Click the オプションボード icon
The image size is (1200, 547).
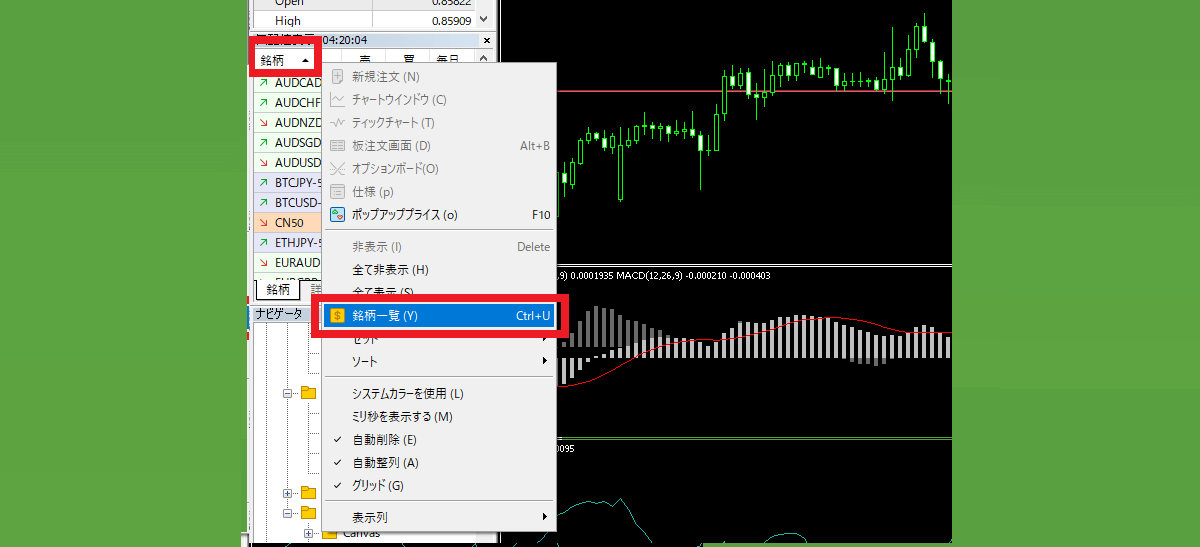point(337,169)
